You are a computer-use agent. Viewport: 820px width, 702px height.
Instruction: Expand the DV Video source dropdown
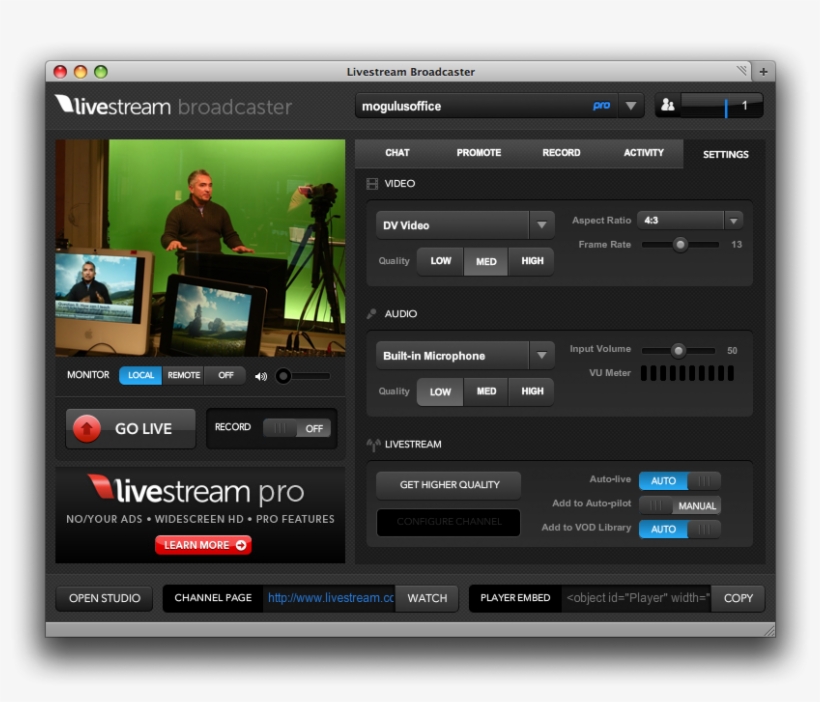pos(541,225)
